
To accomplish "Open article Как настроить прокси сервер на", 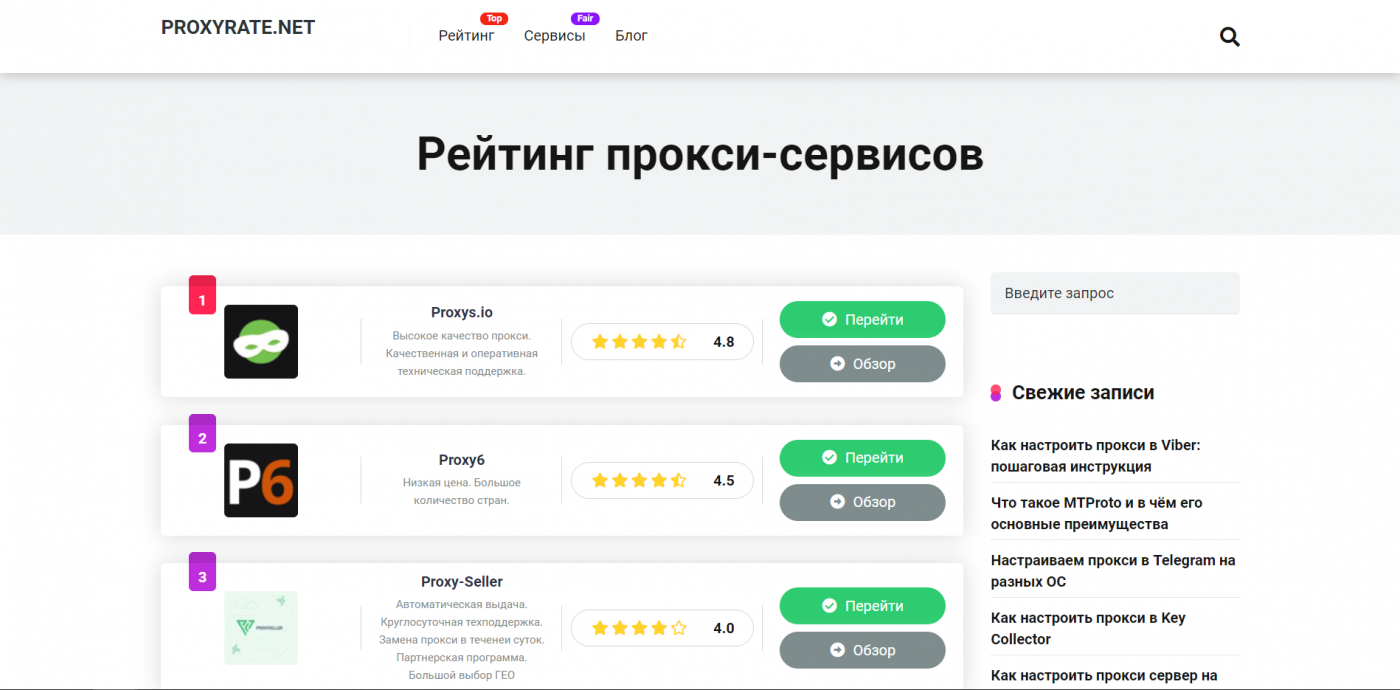I will pyautogui.click(x=1104, y=675).
